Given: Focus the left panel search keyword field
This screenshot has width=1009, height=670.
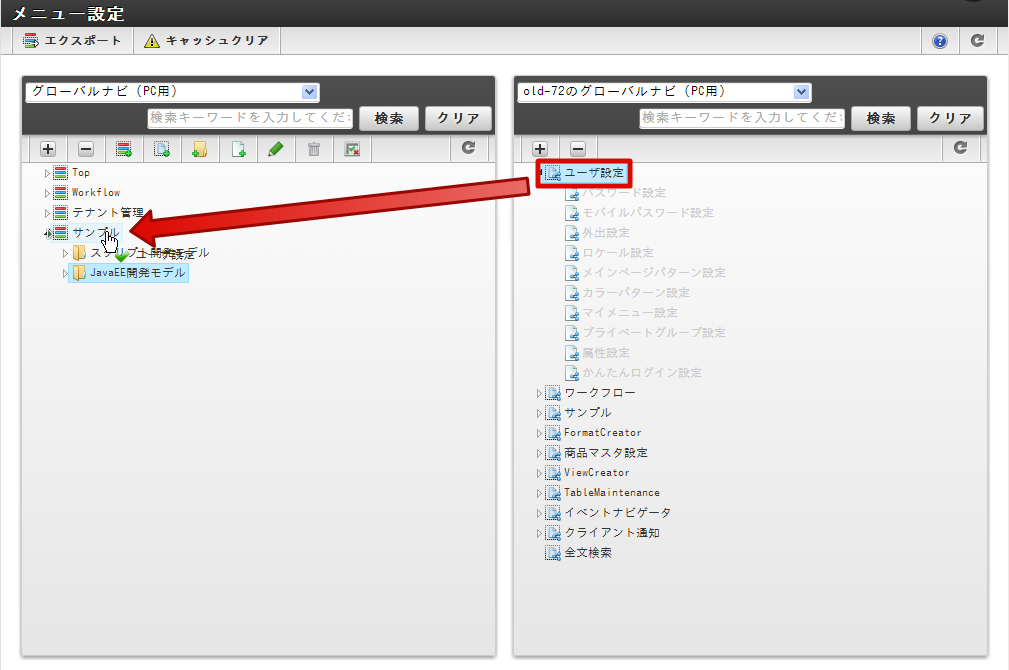Looking at the screenshot, I should pos(250,118).
